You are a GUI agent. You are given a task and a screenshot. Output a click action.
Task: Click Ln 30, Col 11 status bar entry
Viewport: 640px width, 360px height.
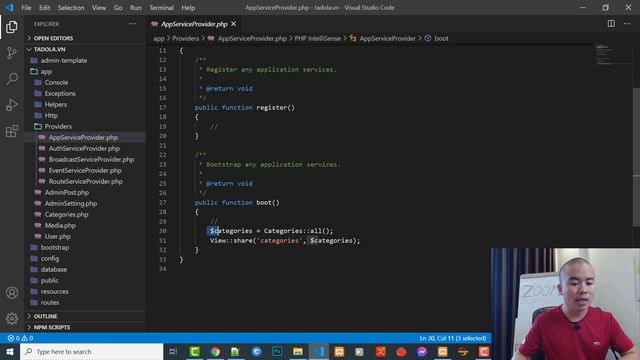point(453,338)
